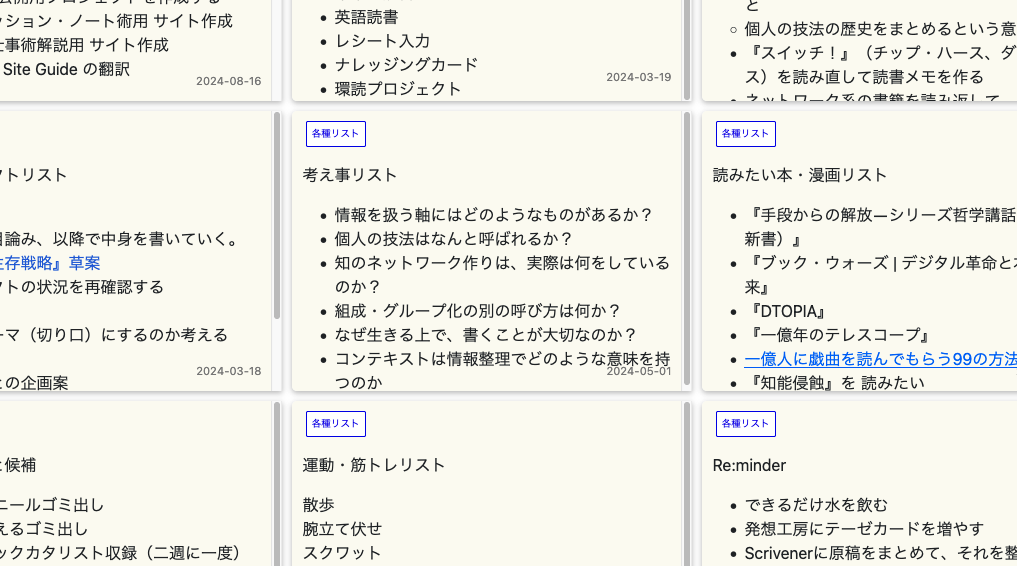
Task: Click ニールゴミ出し line
Action: pos(52,505)
